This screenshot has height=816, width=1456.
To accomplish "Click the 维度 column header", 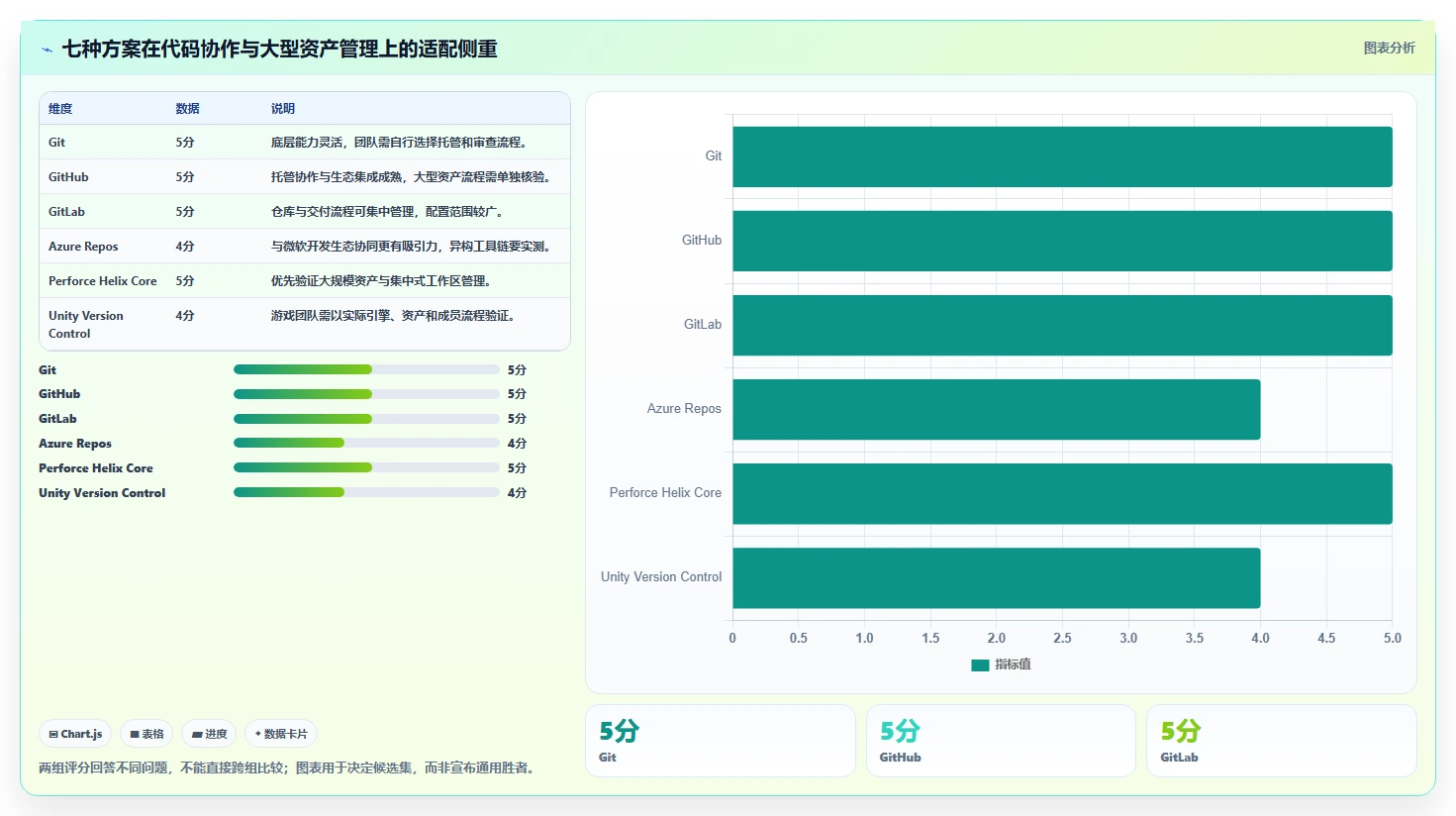I will coord(60,109).
